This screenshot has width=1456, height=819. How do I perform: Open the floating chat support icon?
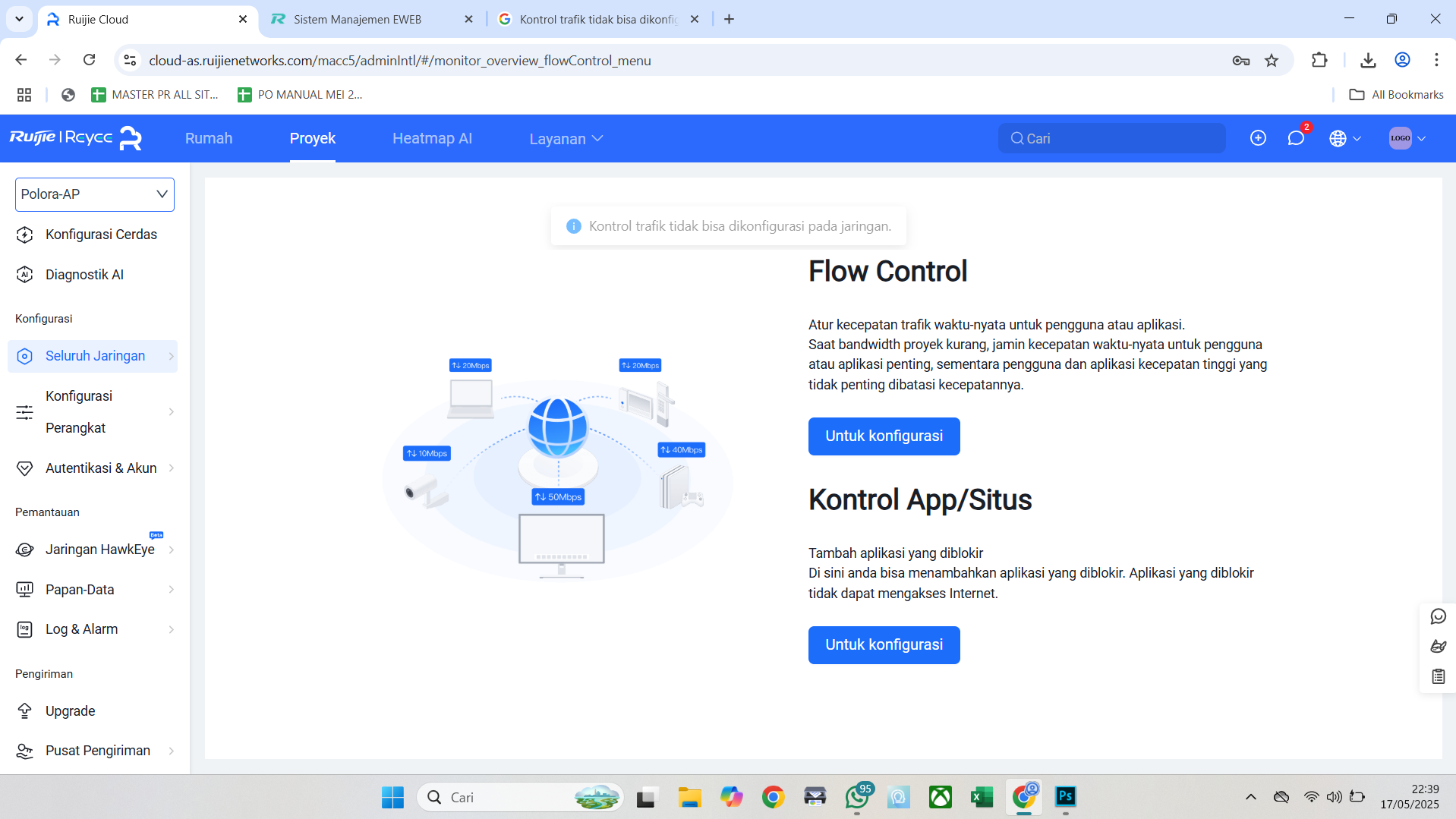1438,616
